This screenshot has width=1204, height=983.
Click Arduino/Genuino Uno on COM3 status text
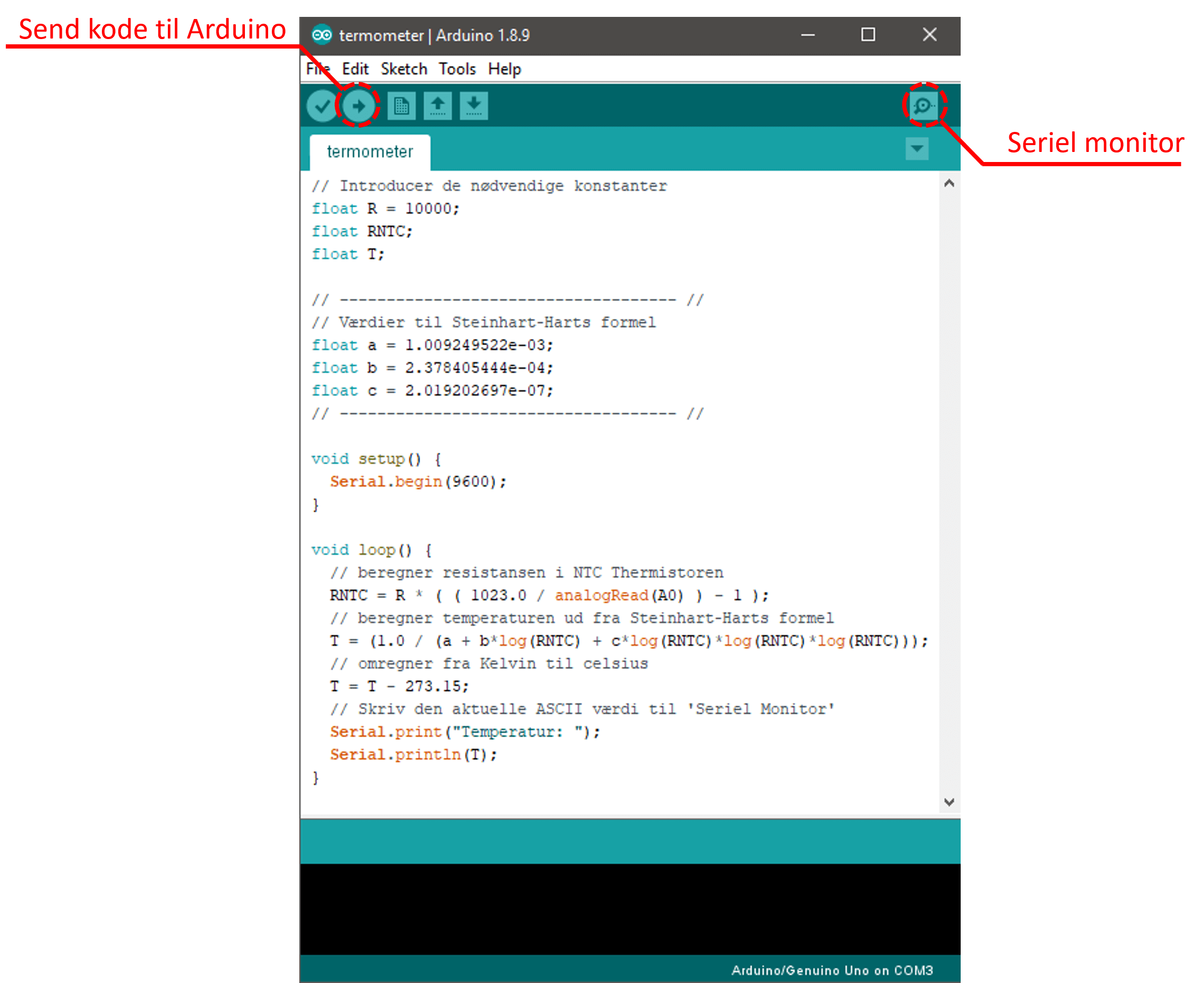[x=831, y=970]
